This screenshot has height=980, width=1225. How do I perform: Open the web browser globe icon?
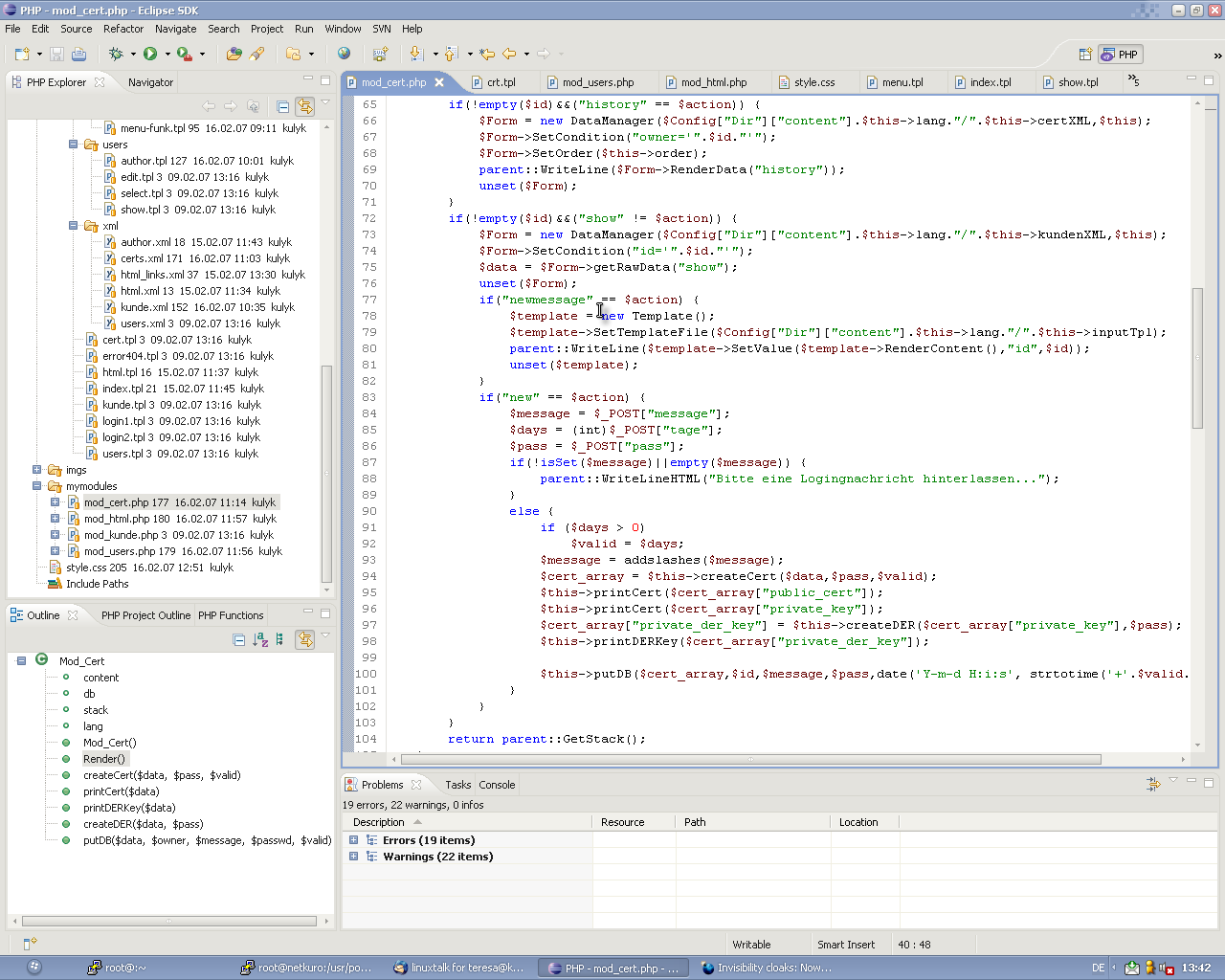click(x=344, y=55)
